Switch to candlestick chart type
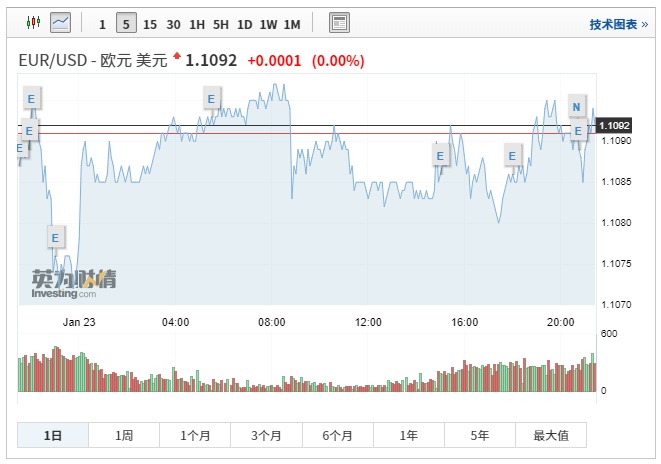The height and width of the screenshot is (464, 661). pos(32,23)
